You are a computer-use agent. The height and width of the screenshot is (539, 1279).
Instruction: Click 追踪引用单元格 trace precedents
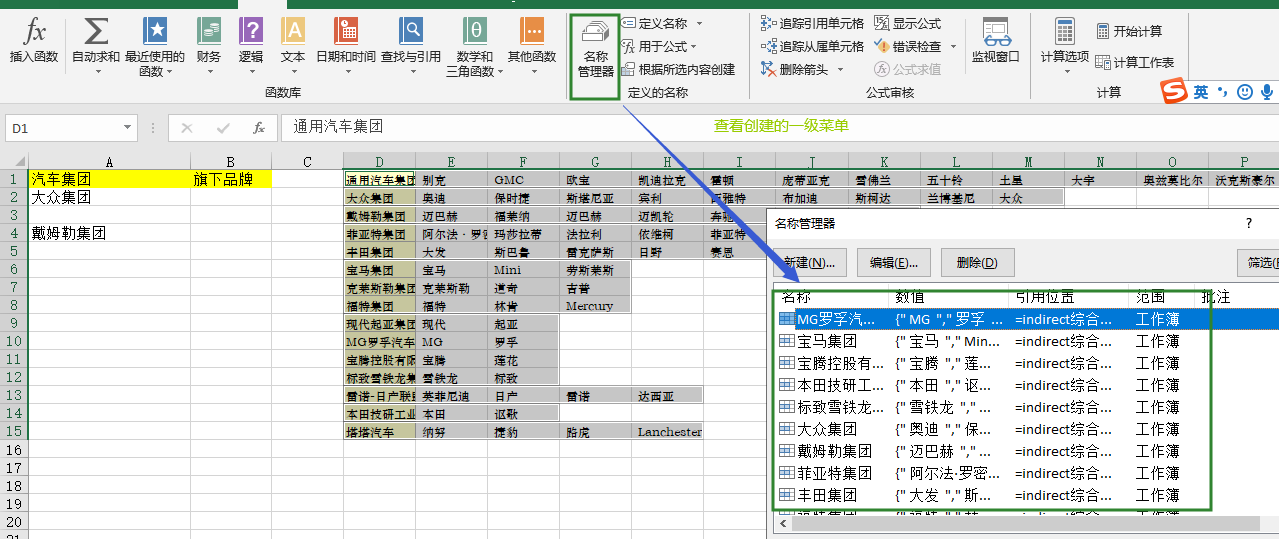pyautogui.click(x=812, y=22)
